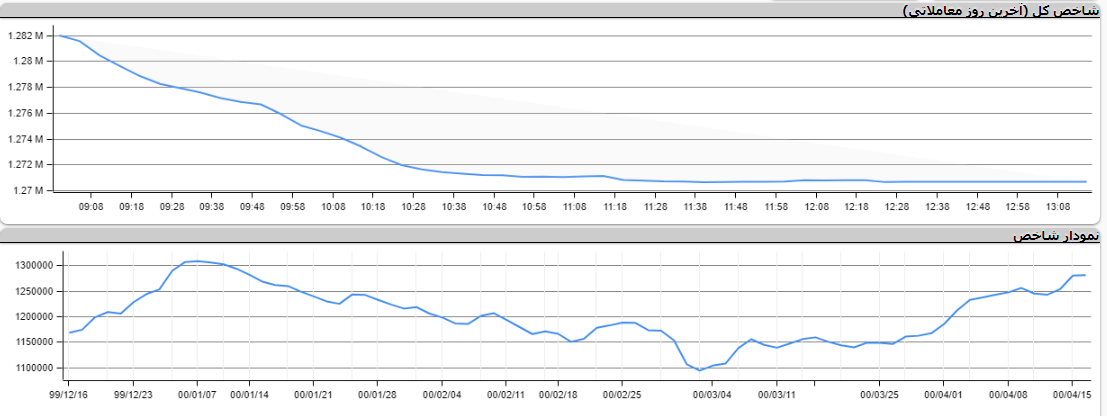Select the 00/02/11 date axis label
The width and height of the screenshot is (1107, 416).
coord(507,394)
